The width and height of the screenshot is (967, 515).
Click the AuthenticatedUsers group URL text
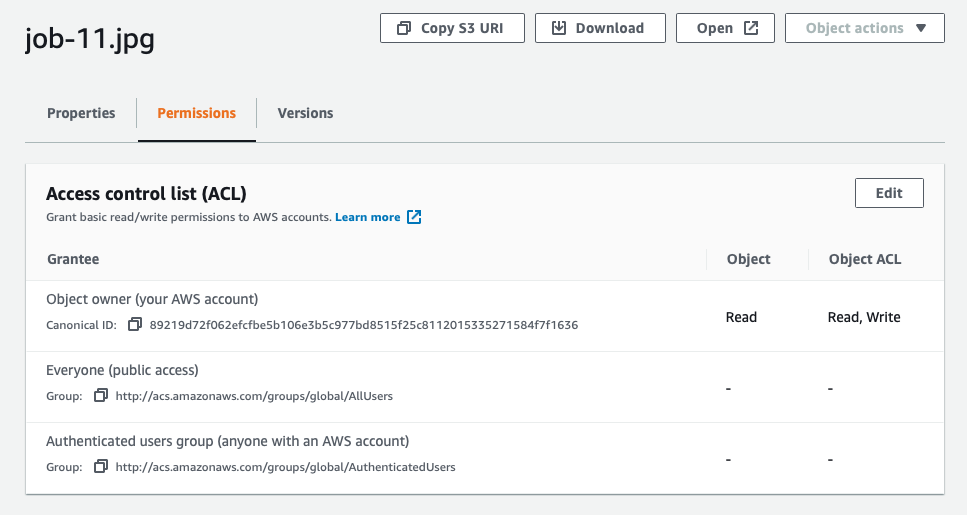point(285,467)
